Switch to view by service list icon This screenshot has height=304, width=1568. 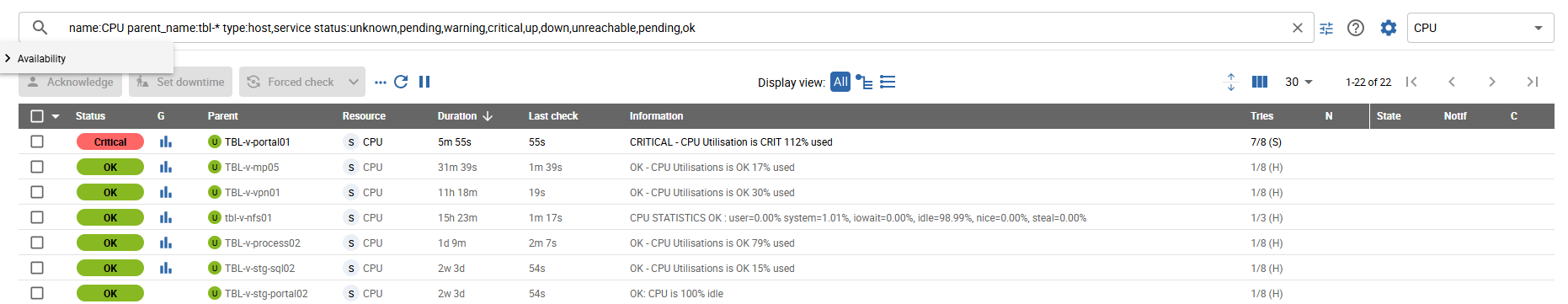pyautogui.click(x=888, y=82)
